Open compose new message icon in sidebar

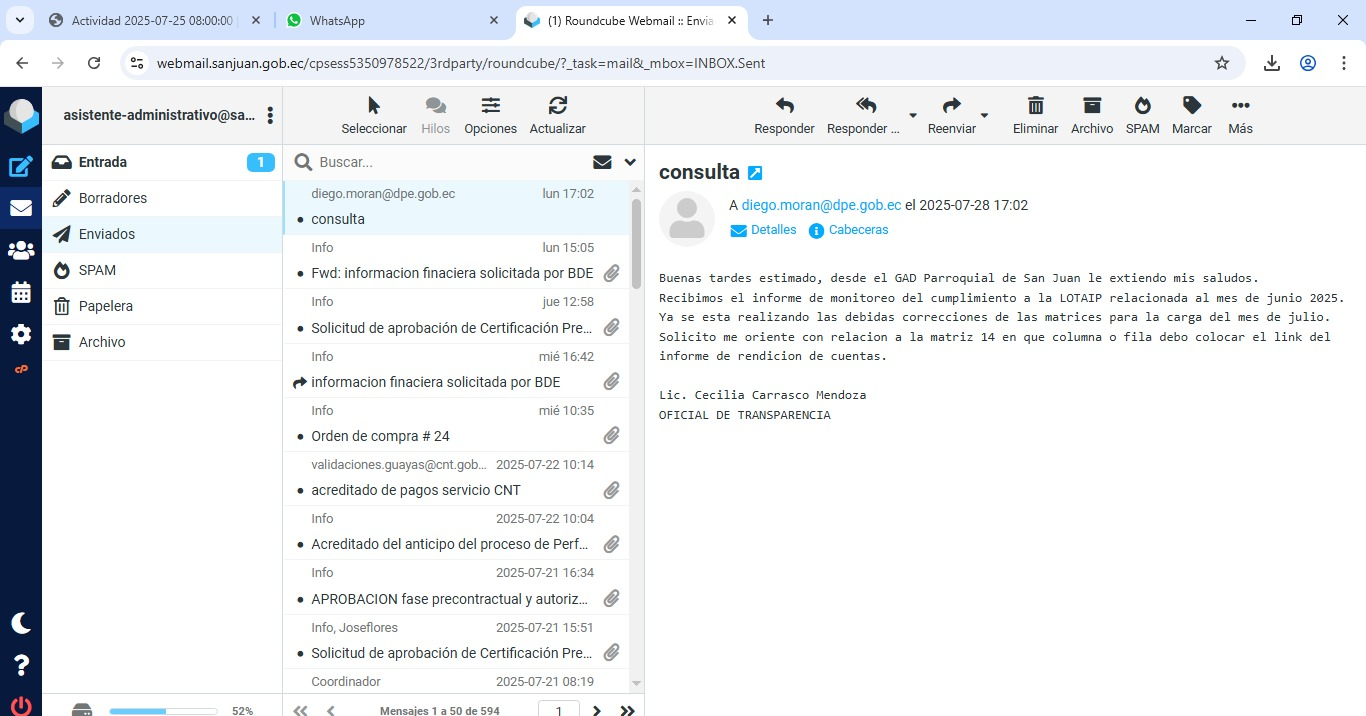point(20,167)
